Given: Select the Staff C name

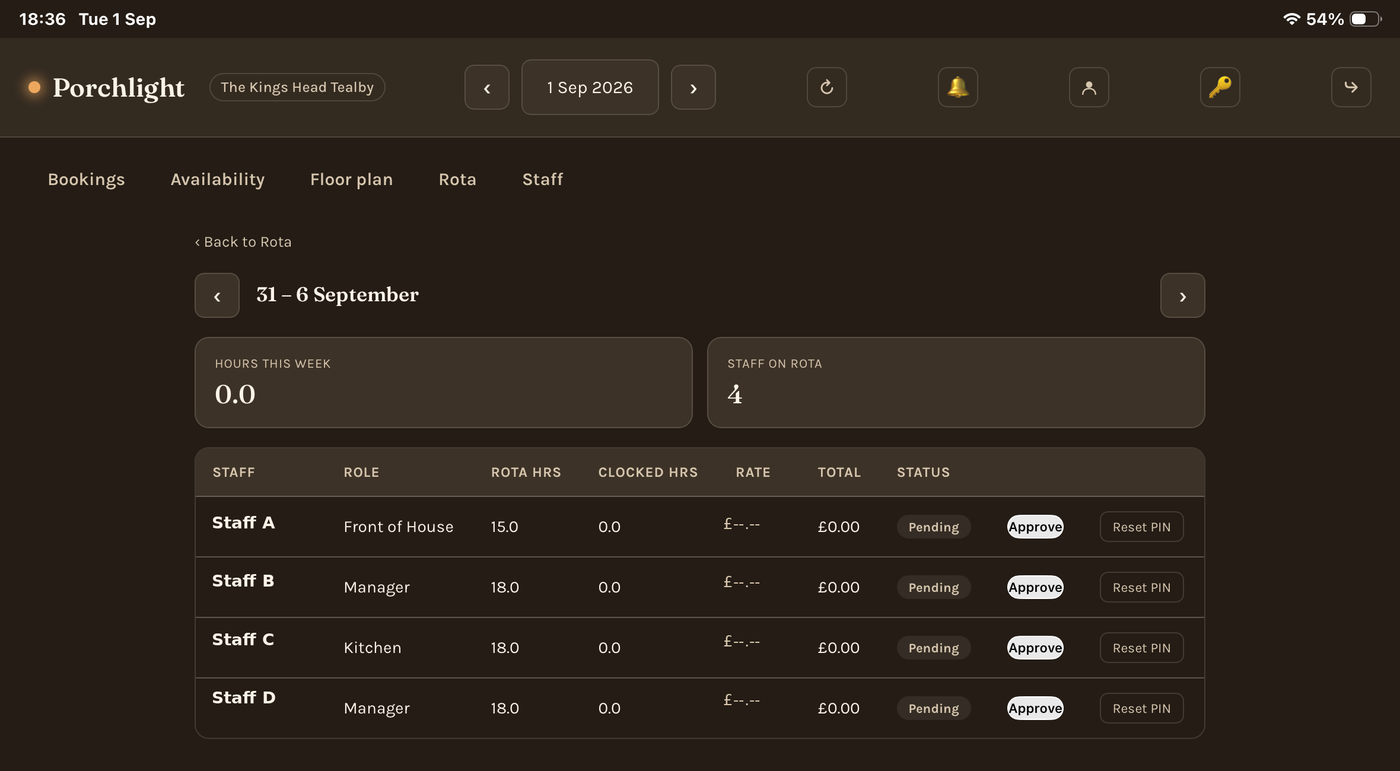Looking at the screenshot, I should tap(243, 639).
